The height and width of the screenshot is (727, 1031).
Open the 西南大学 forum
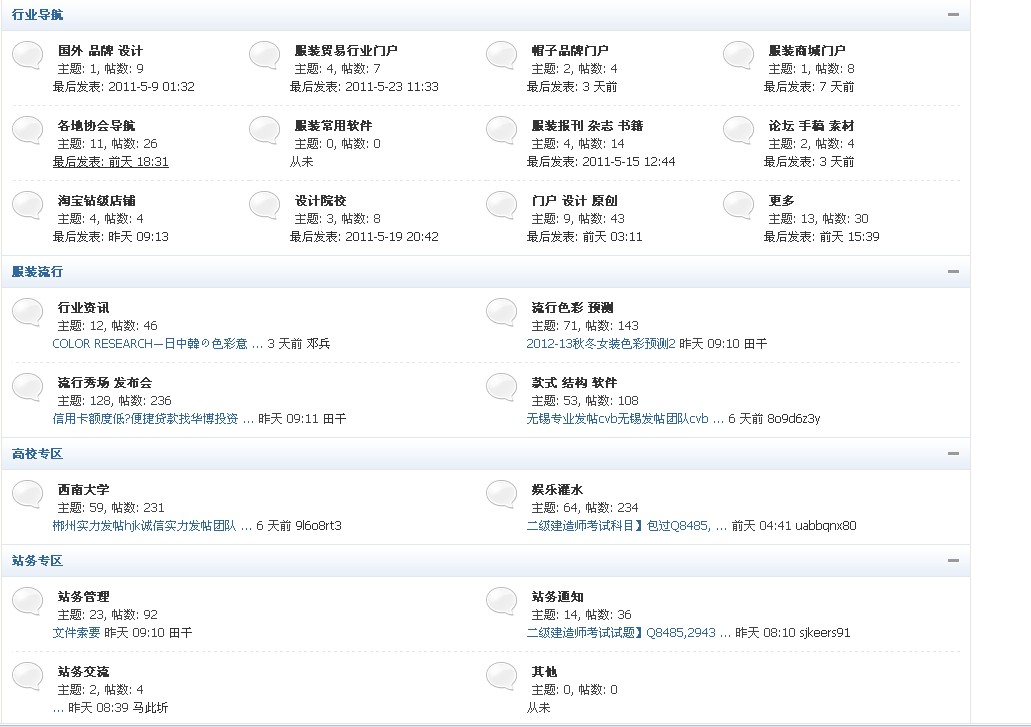click(x=84, y=490)
